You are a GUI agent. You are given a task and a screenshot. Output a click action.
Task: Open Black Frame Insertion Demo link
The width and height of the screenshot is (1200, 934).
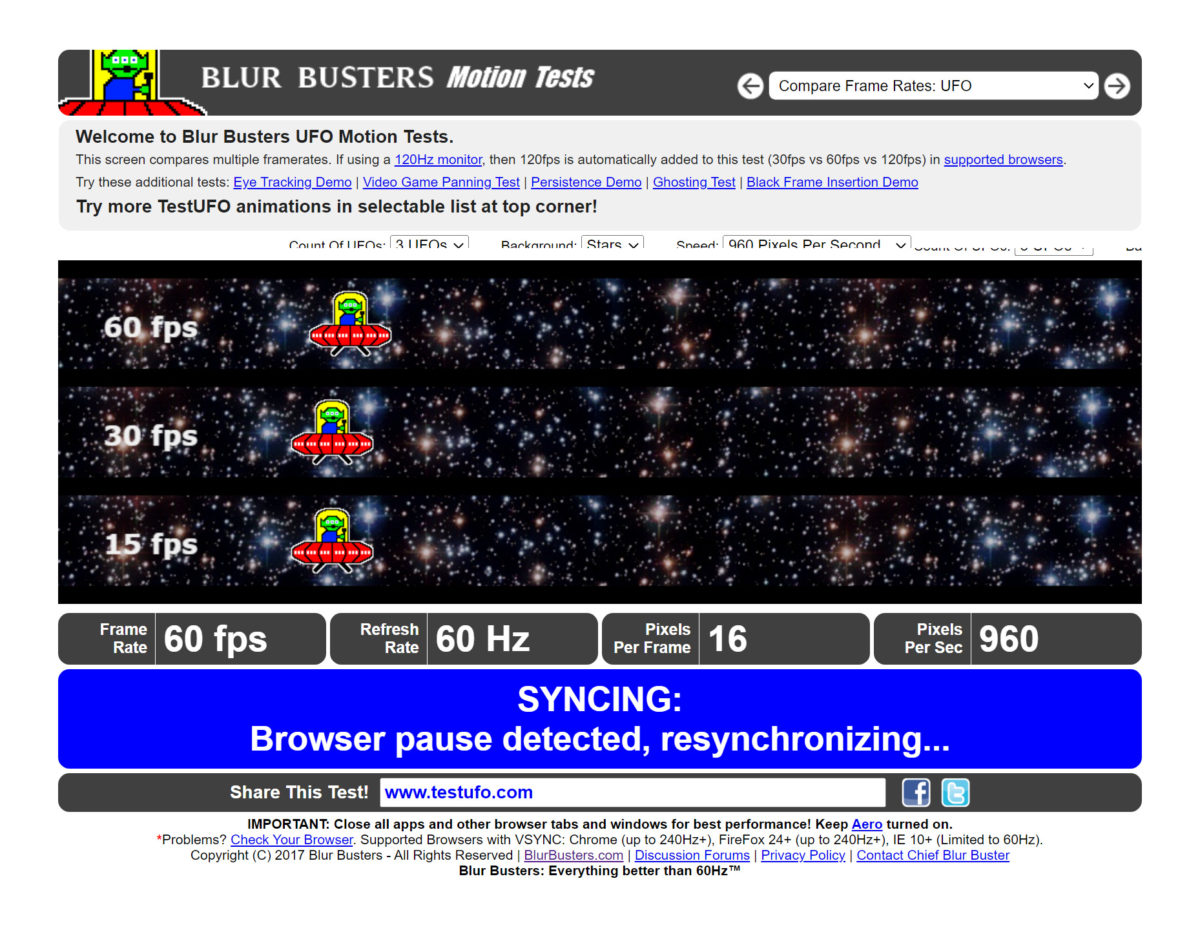832,182
